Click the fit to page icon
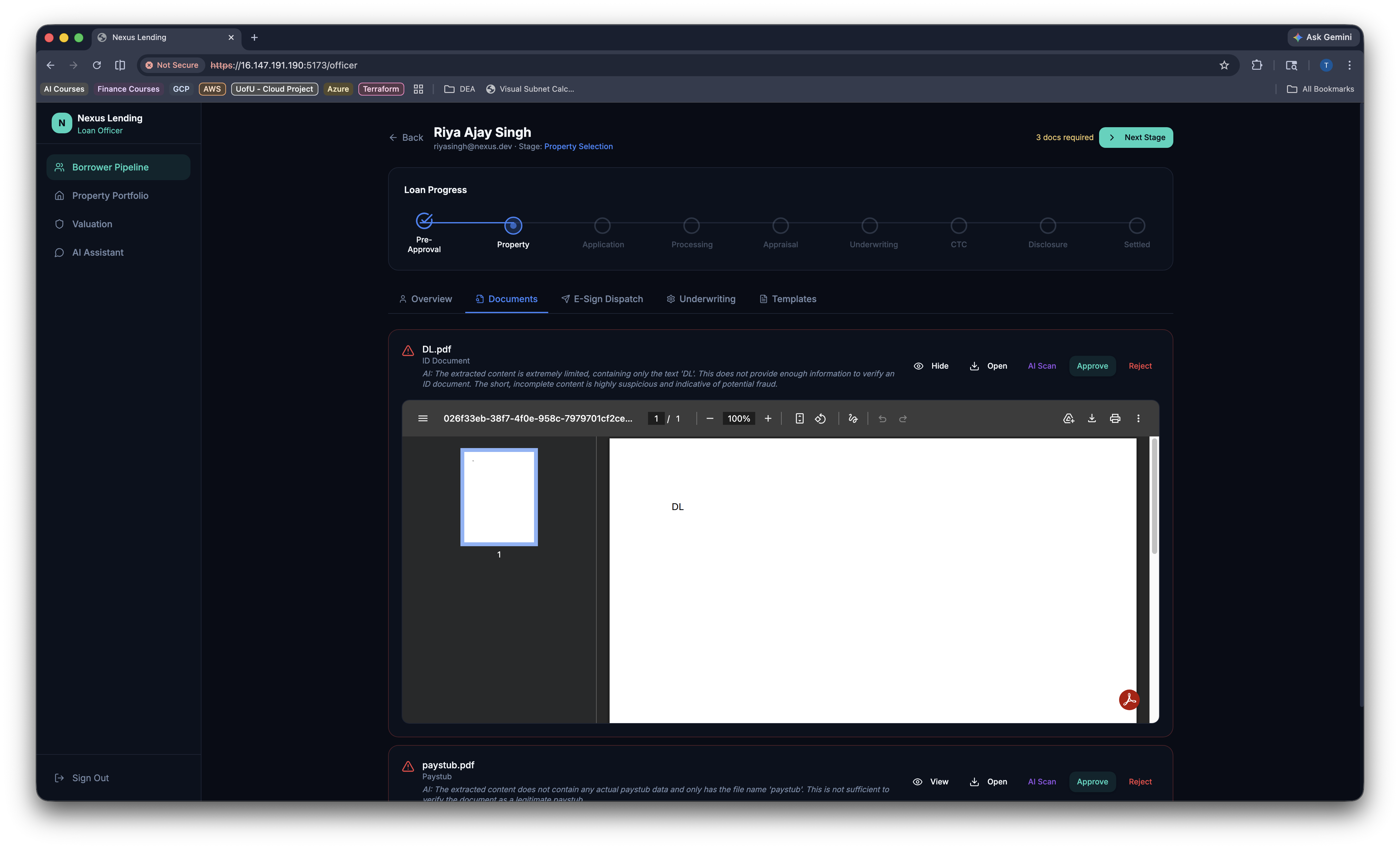The width and height of the screenshot is (1400, 849). click(799, 419)
